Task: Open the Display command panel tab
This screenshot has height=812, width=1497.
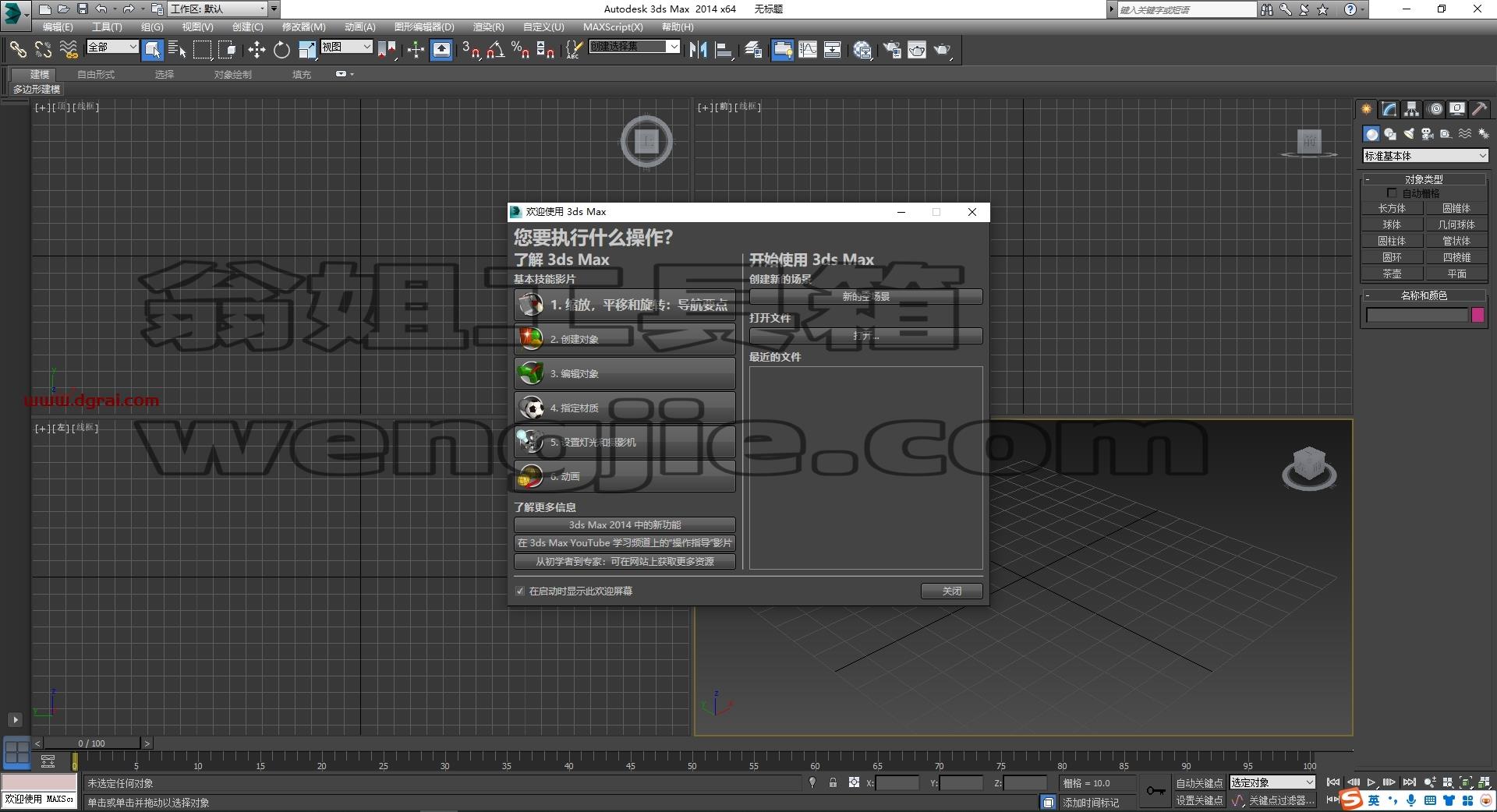Action: coord(1456,109)
